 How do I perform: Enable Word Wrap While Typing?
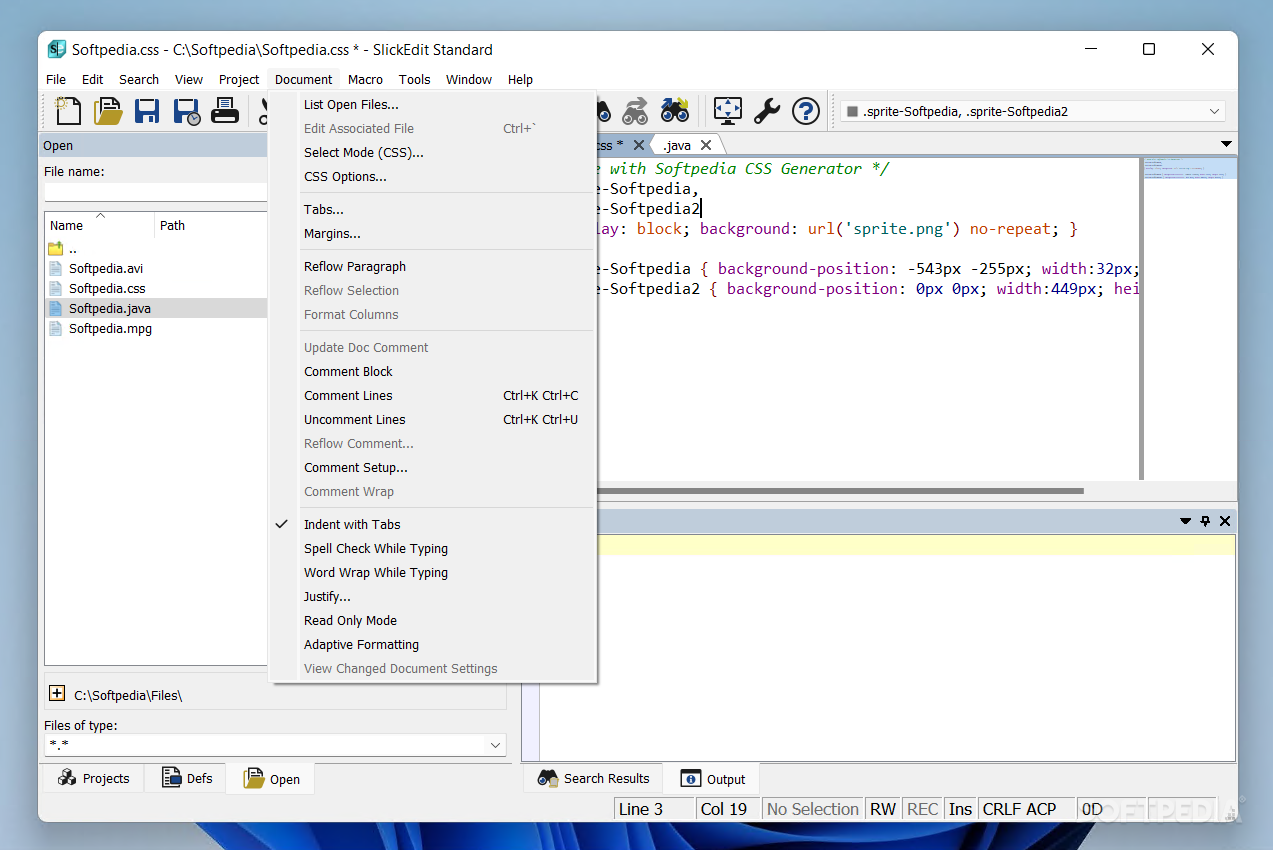click(376, 572)
